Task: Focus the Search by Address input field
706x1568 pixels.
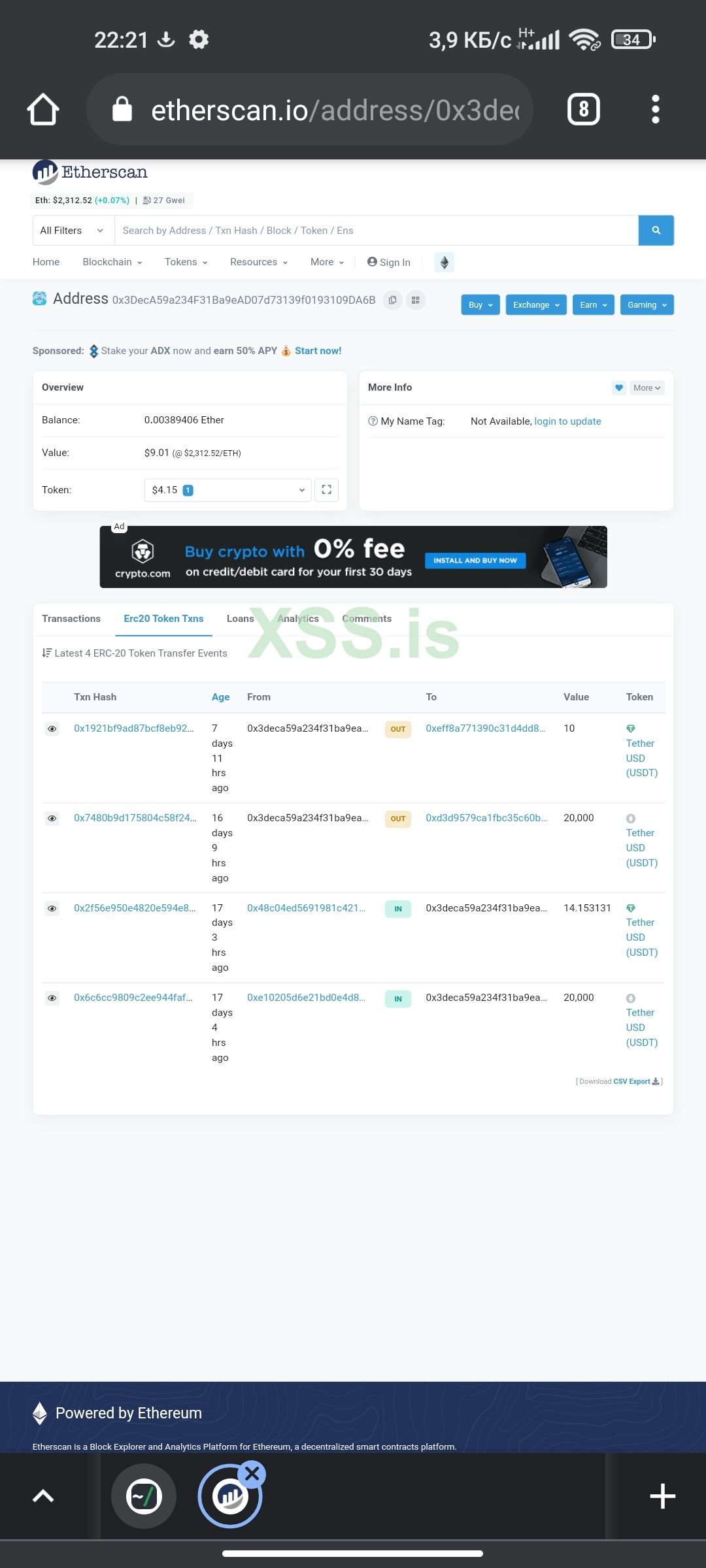Action: [x=377, y=231]
